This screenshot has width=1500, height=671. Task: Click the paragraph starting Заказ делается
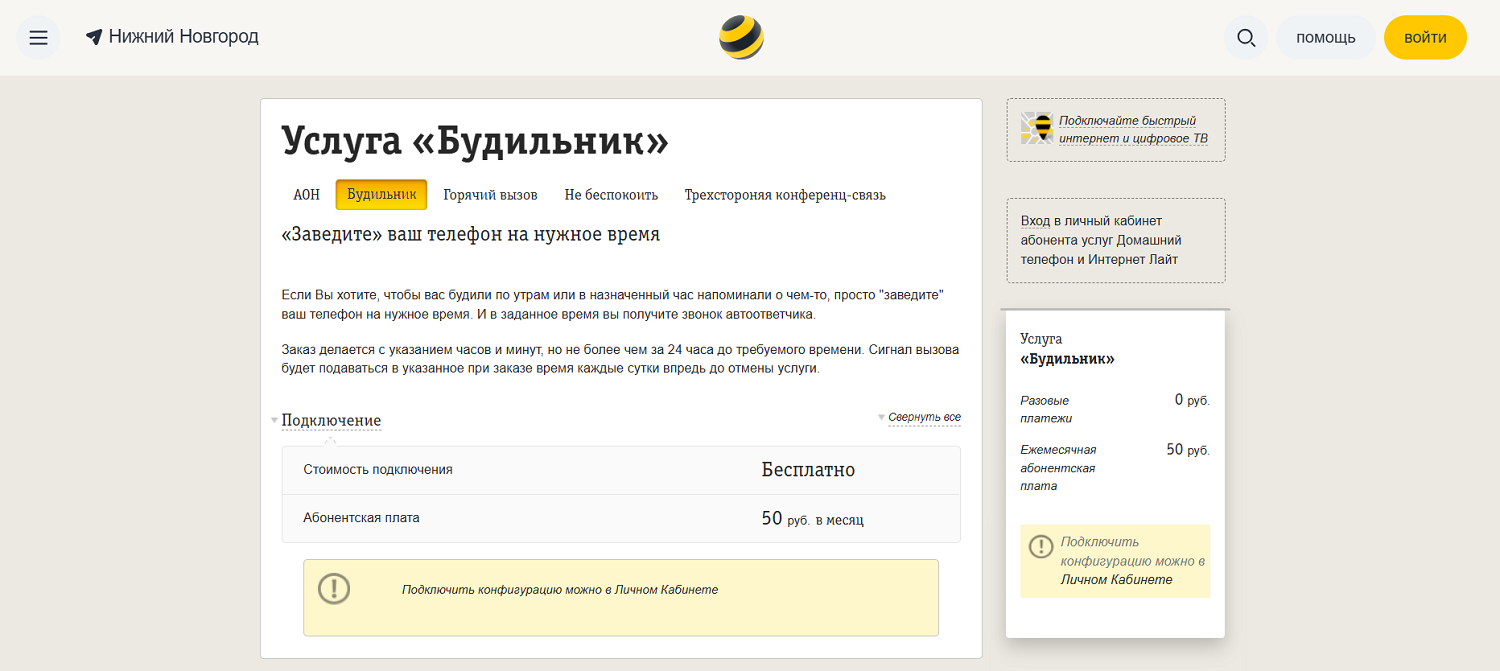click(620, 359)
